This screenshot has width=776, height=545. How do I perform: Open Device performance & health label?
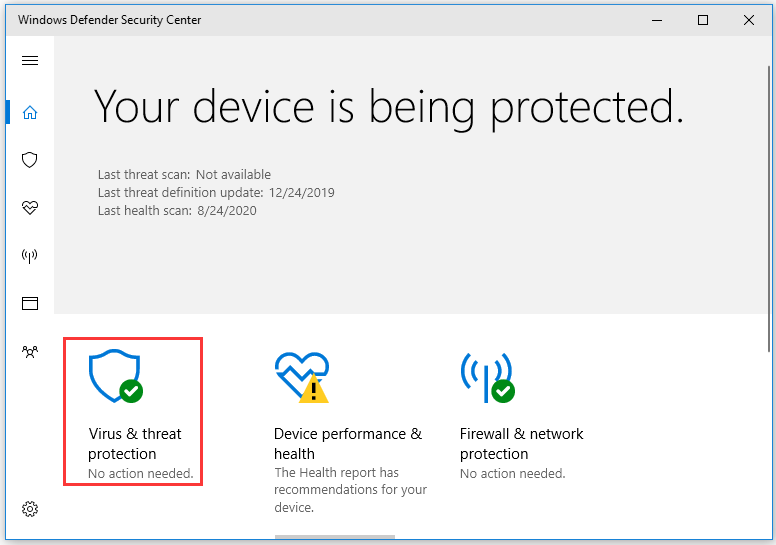coord(348,444)
